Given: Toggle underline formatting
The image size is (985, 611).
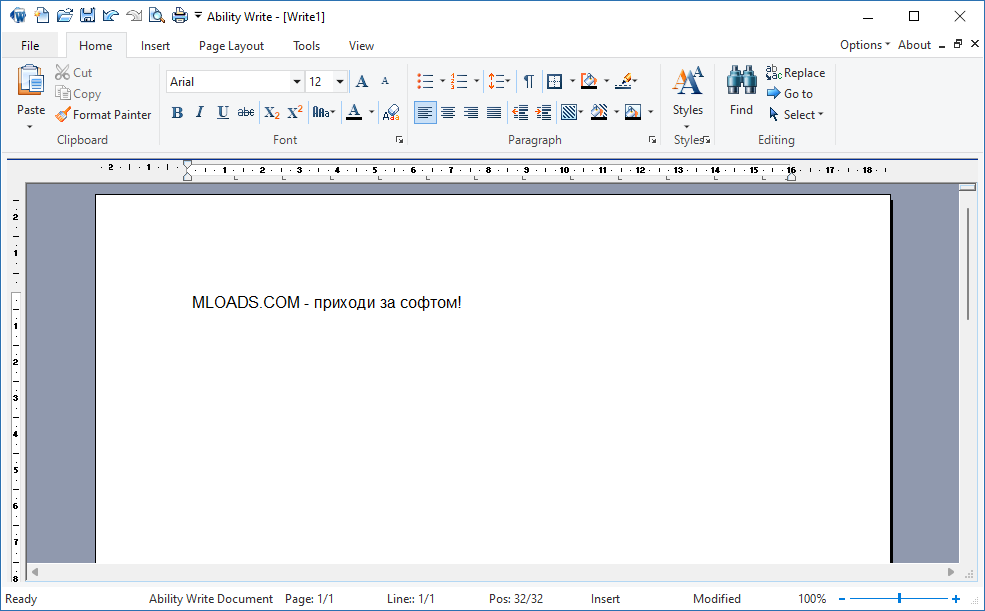Looking at the screenshot, I should tap(222, 112).
